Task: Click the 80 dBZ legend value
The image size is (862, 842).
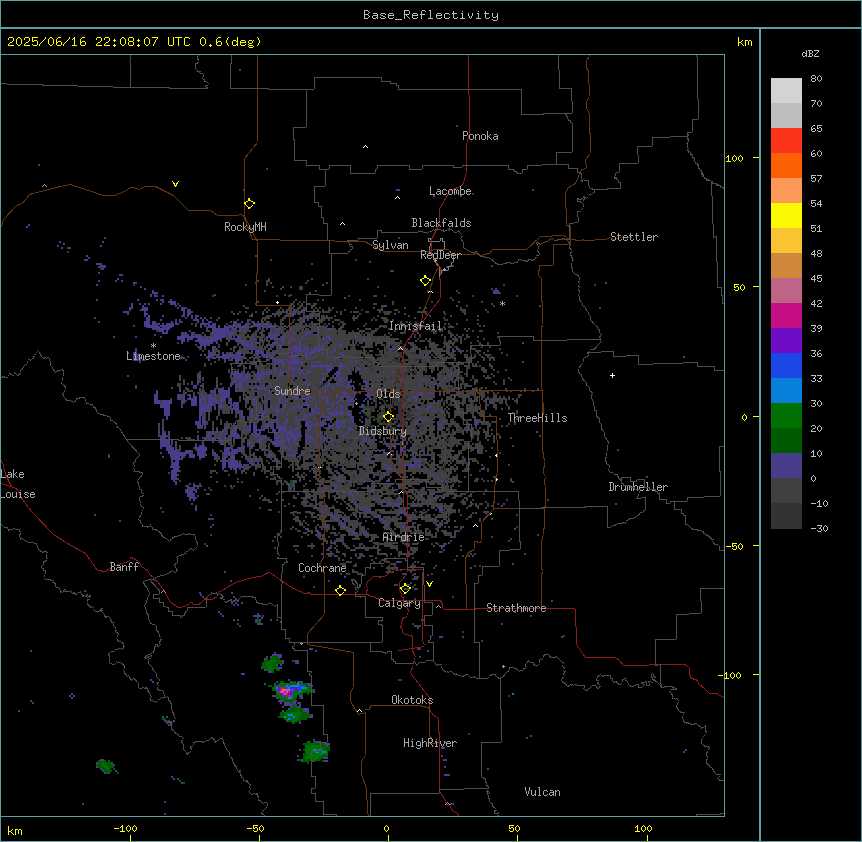Action: (816, 79)
